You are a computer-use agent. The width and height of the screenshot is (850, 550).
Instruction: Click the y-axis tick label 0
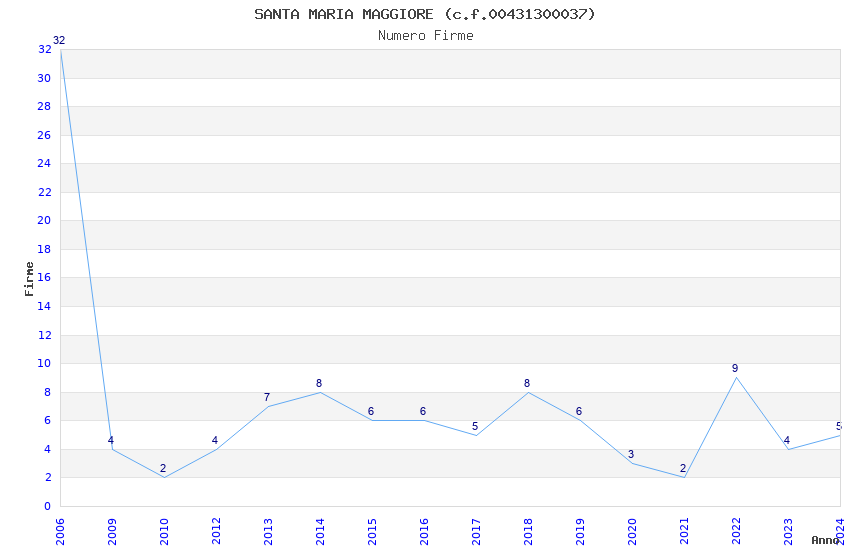tap(47, 507)
